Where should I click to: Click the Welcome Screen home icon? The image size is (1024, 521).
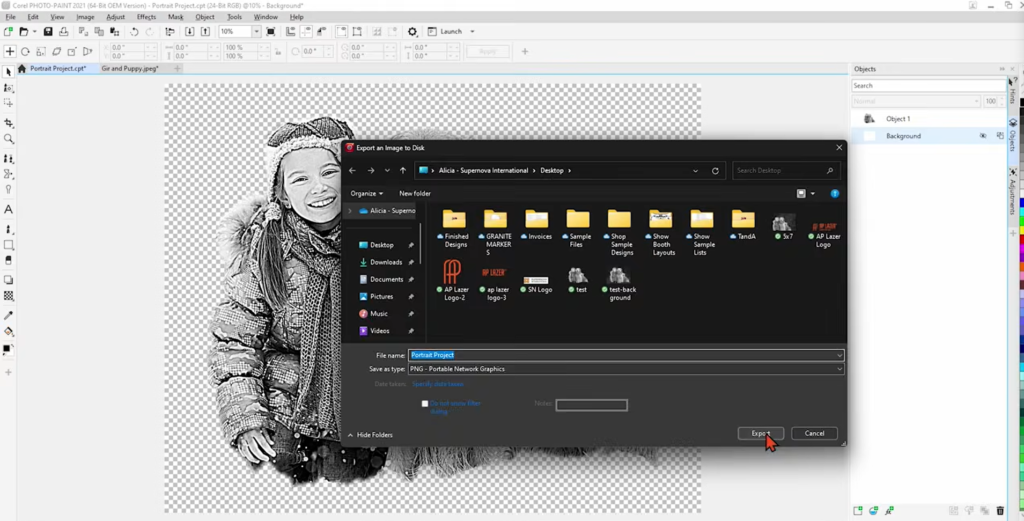[22, 69]
